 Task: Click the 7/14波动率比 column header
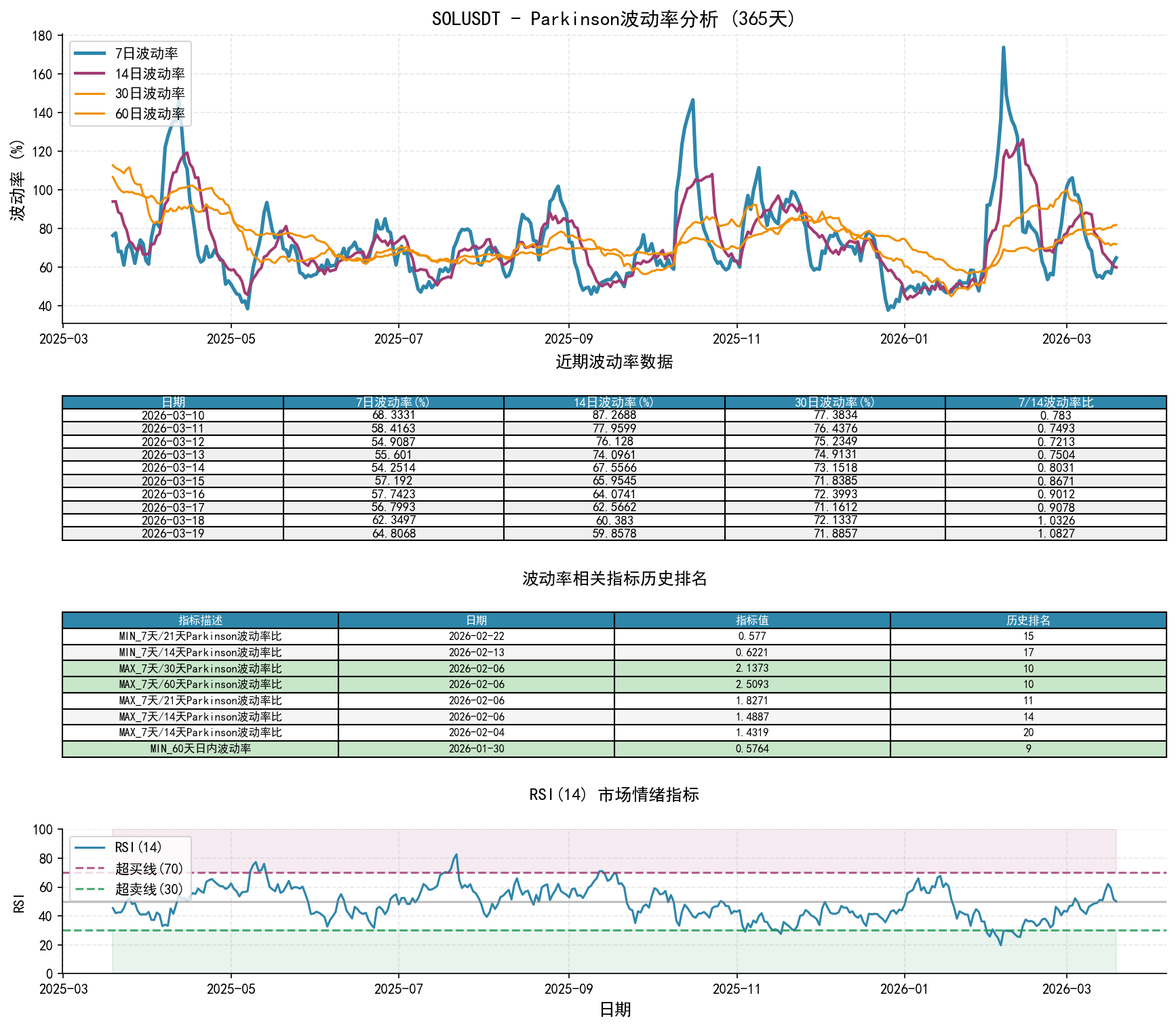point(1055,403)
